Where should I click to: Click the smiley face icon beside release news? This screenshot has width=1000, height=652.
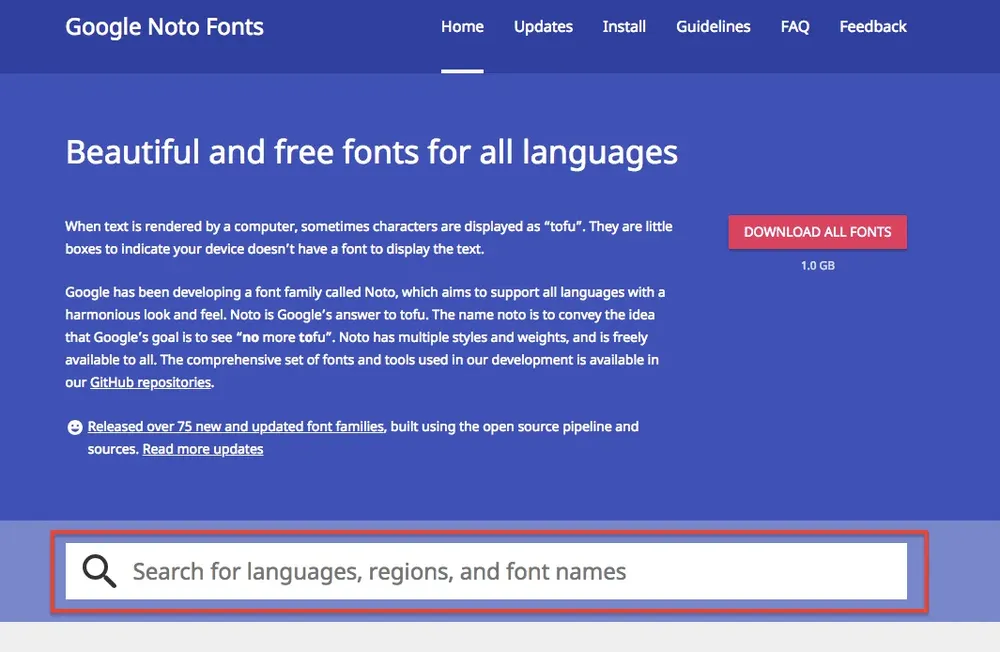click(x=75, y=427)
